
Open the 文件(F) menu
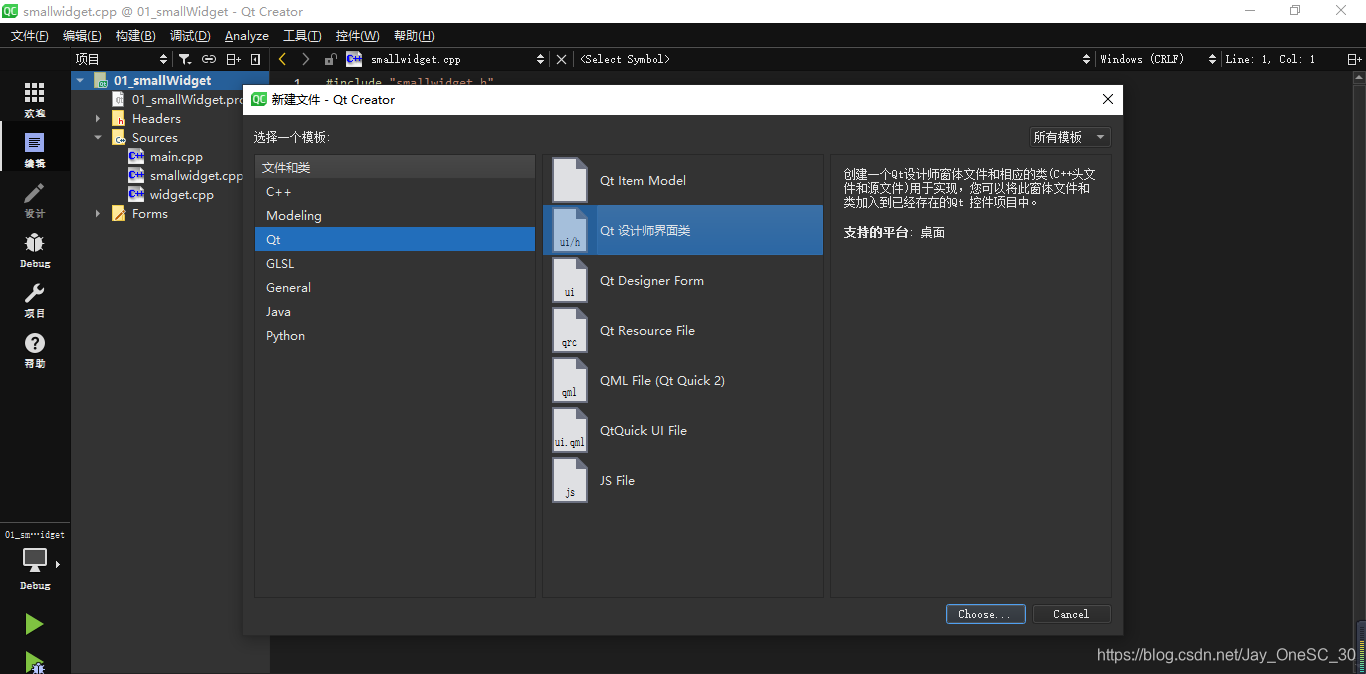point(29,35)
